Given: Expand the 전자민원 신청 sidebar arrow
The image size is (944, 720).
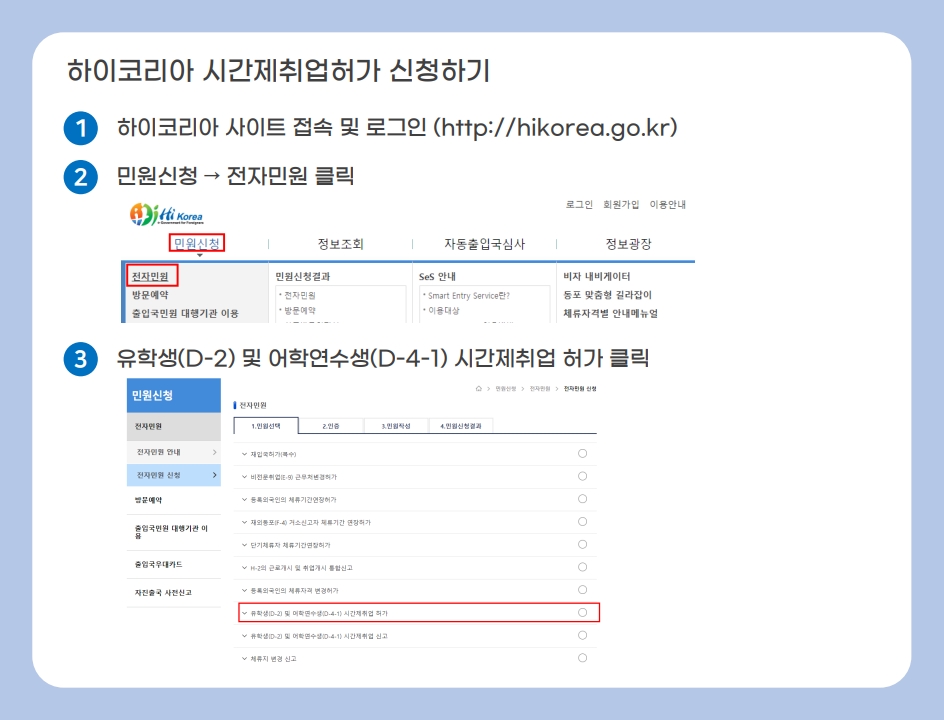Looking at the screenshot, I should click(214, 475).
